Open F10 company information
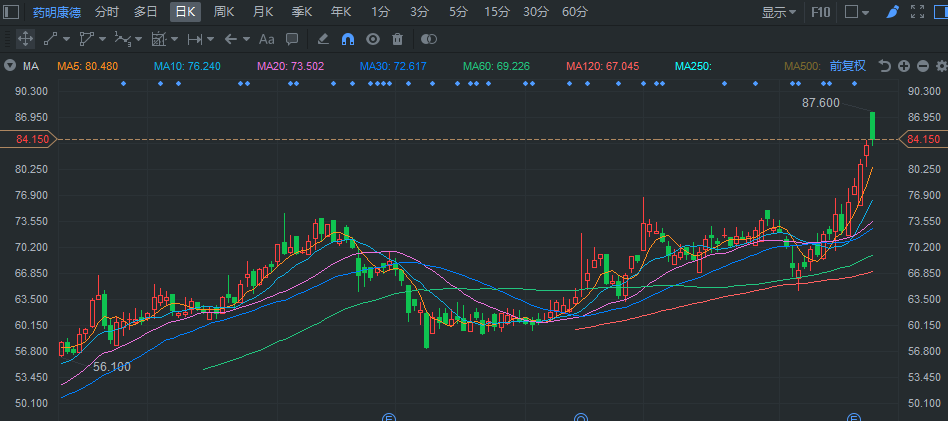The width and height of the screenshot is (948, 421). tap(820, 11)
